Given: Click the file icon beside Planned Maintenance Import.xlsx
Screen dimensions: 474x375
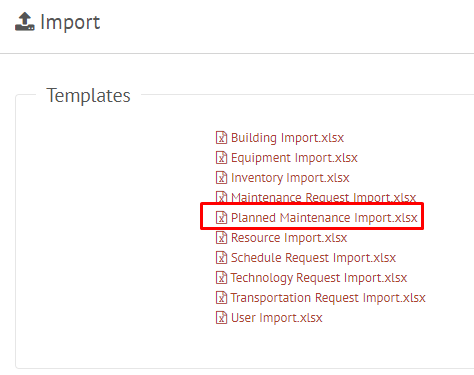Looking at the screenshot, I should [221, 217].
